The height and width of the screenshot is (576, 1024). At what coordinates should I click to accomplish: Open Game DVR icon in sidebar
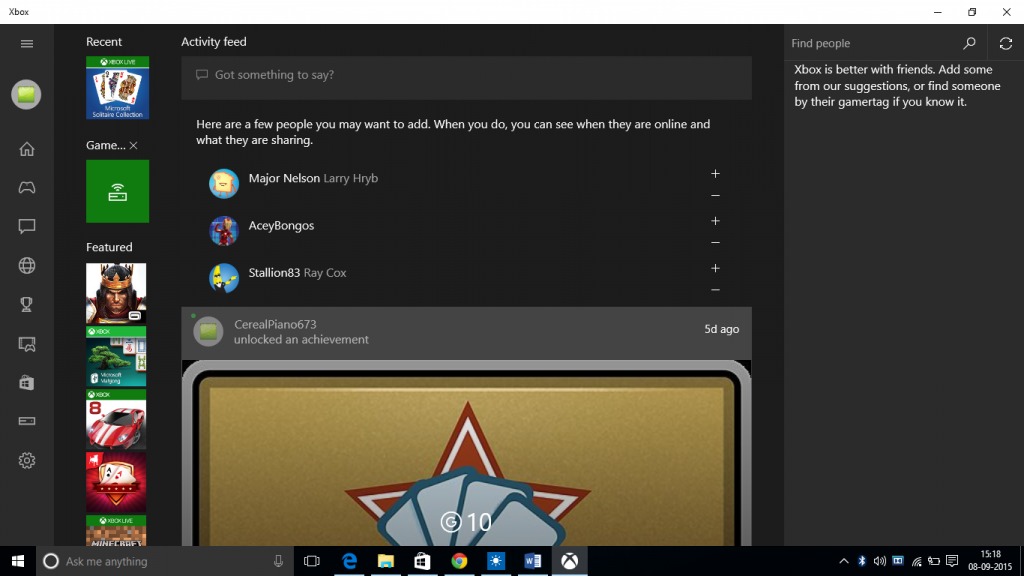[x=27, y=344]
